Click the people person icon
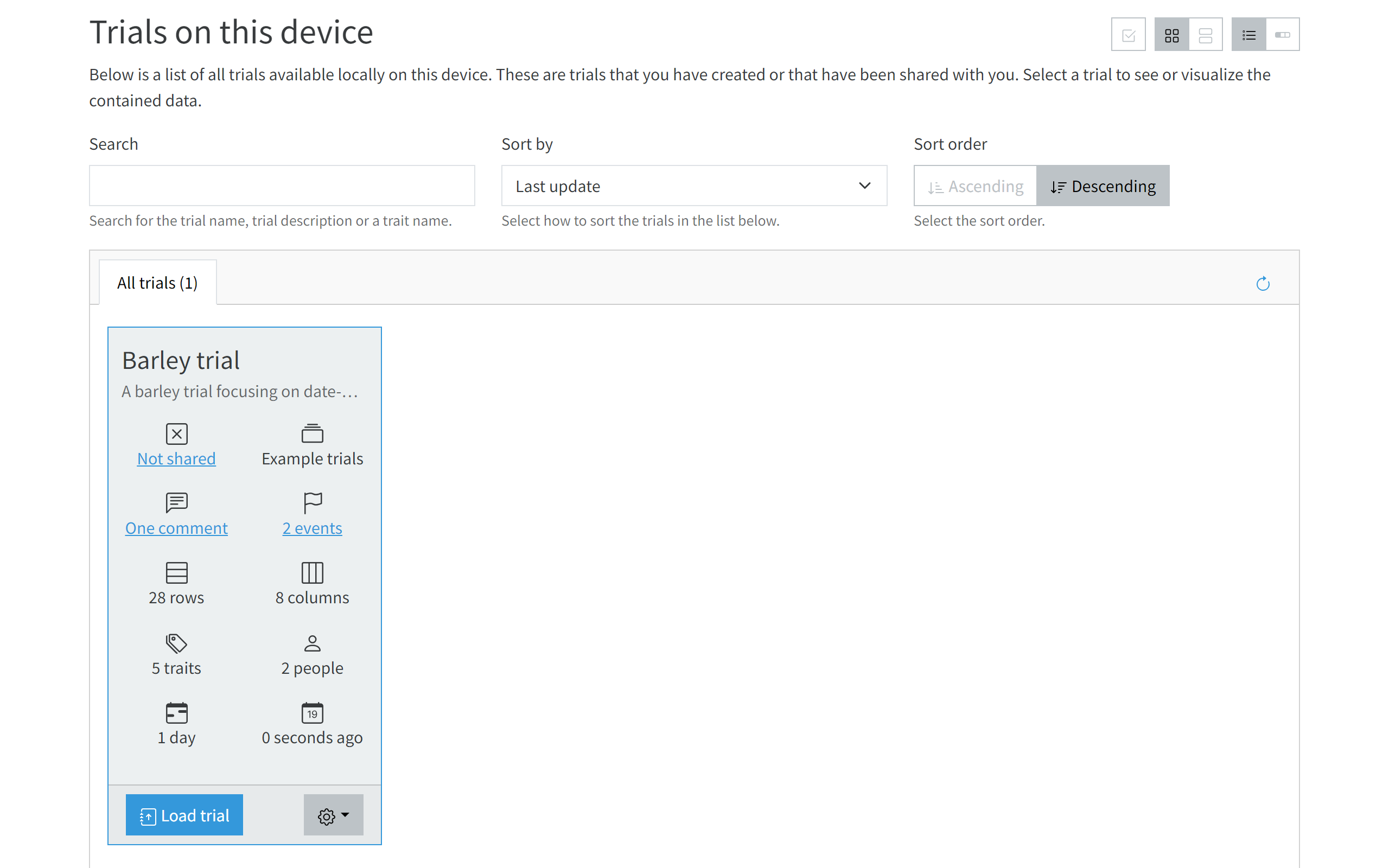This screenshot has width=1389, height=868. tap(312, 643)
